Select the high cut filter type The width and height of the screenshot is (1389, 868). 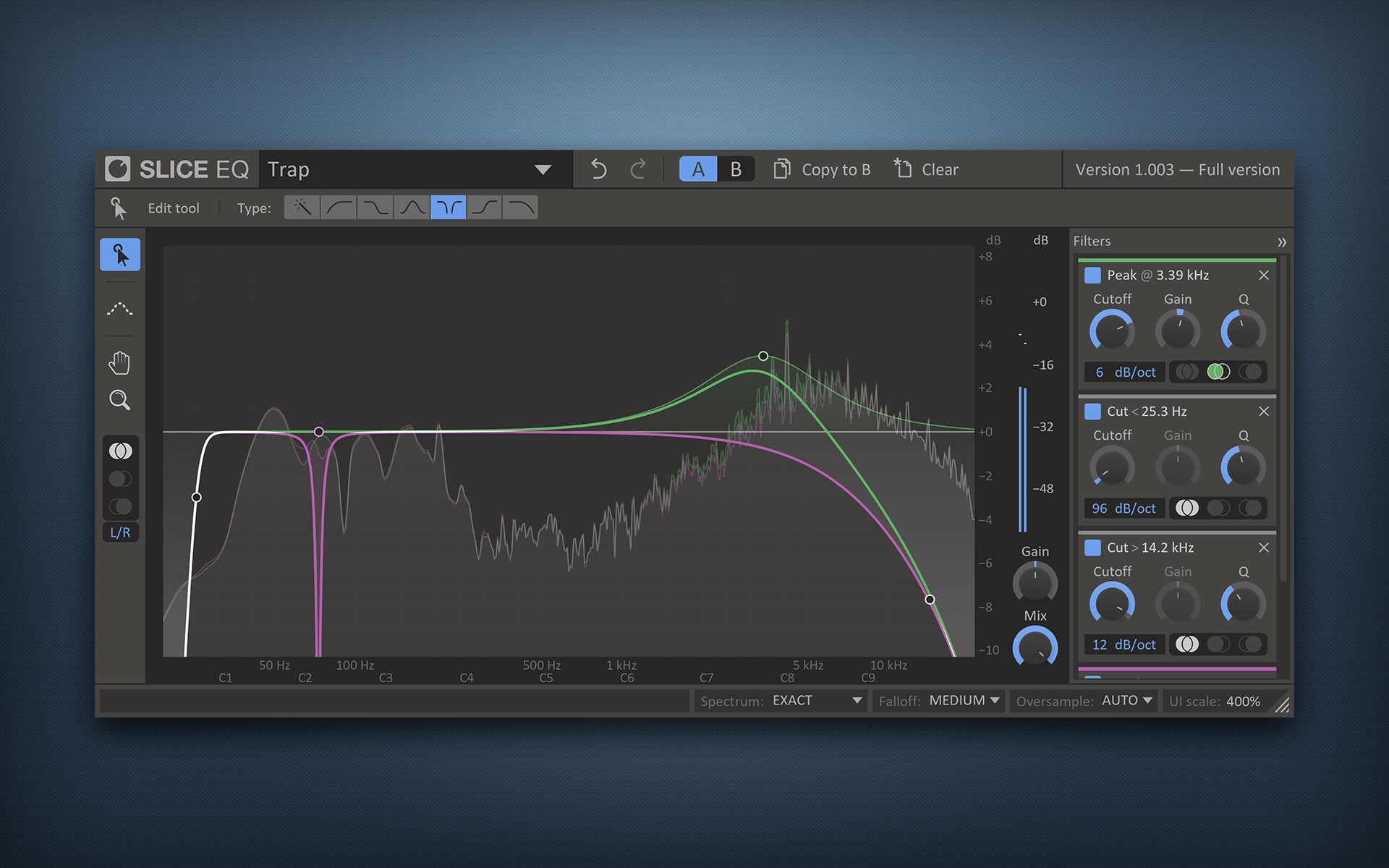coord(520,208)
